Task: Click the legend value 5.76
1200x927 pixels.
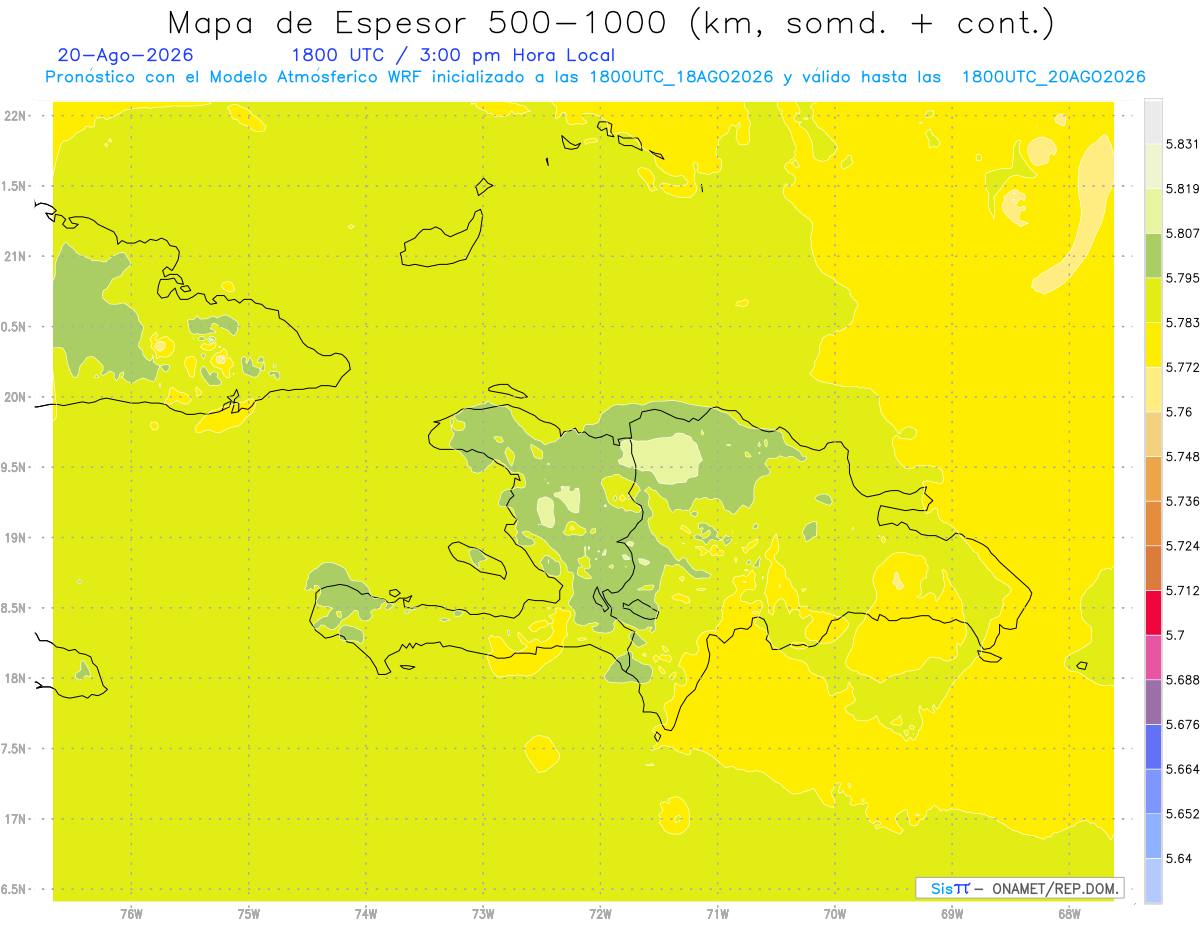Action: tap(1179, 412)
